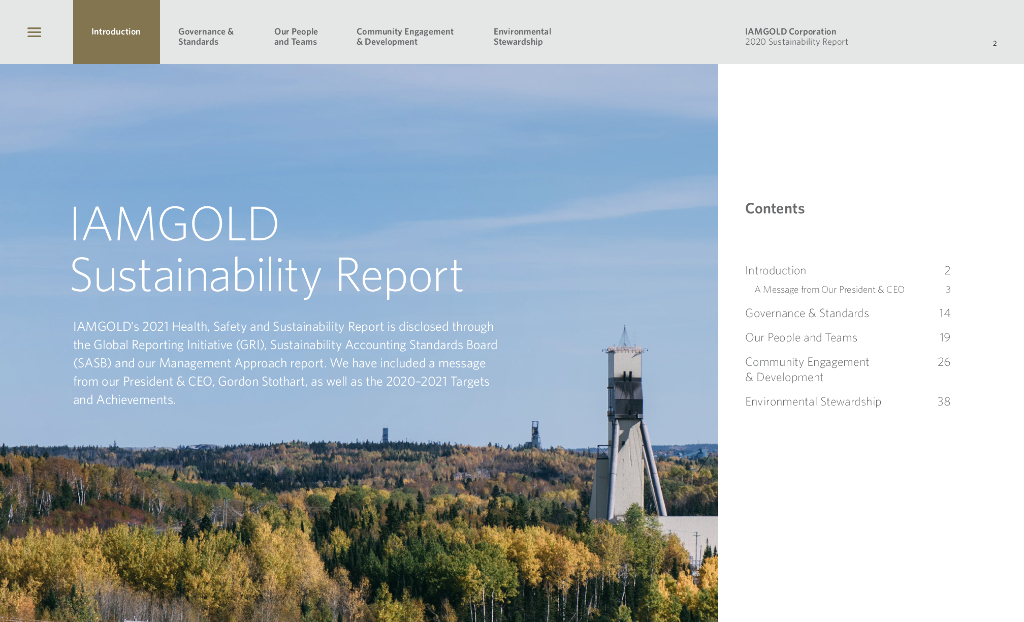Click the intro paragraph mentioning Gordon Stothart
1024x622 pixels.
[285, 363]
